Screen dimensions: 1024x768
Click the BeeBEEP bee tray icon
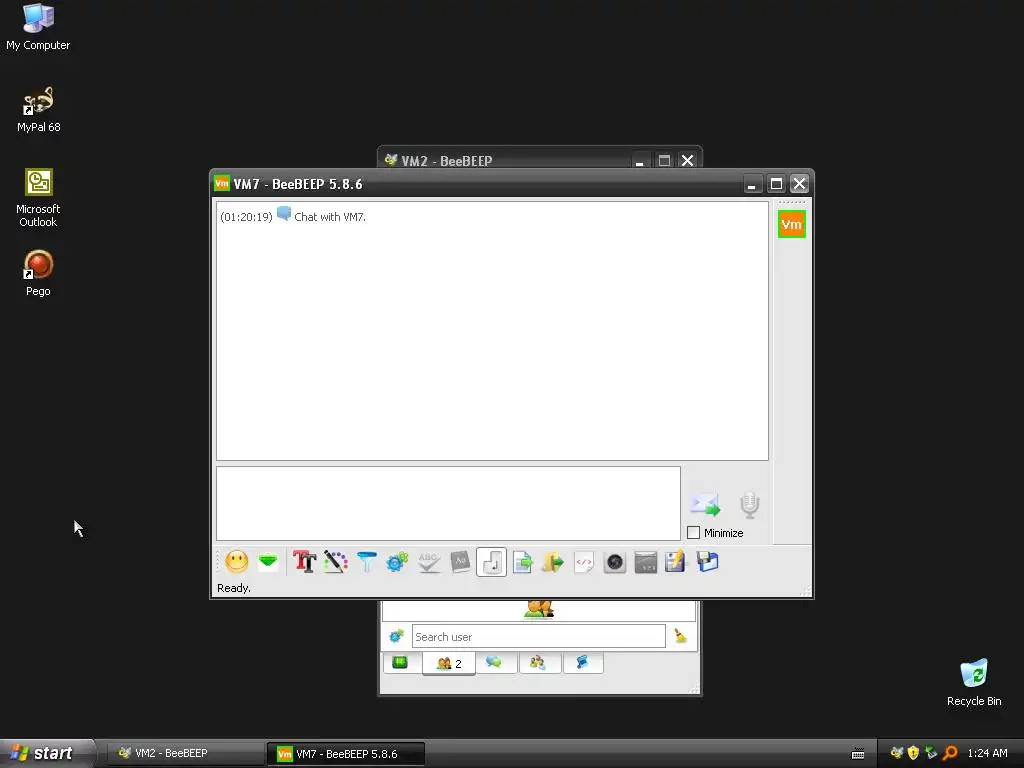click(x=897, y=753)
